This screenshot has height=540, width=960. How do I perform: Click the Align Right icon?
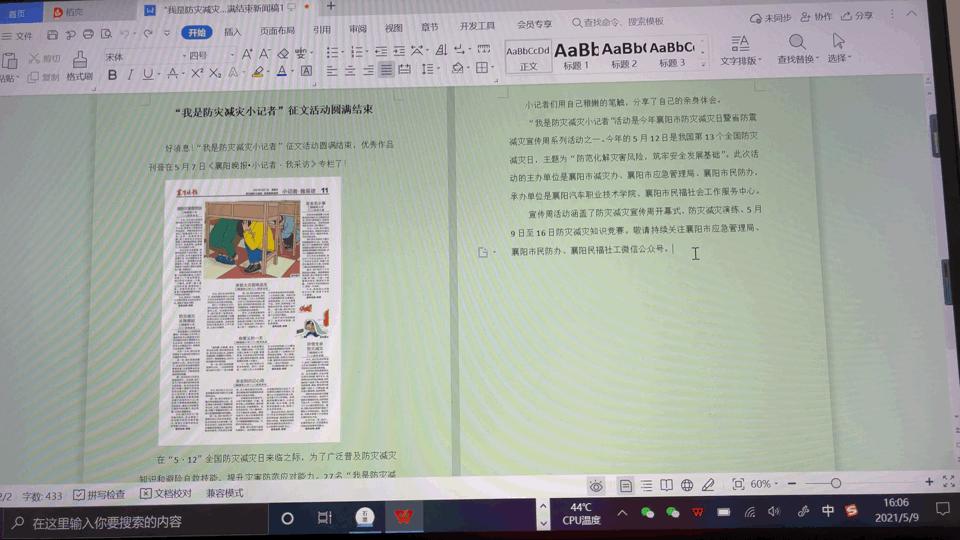(x=367, y=70)
